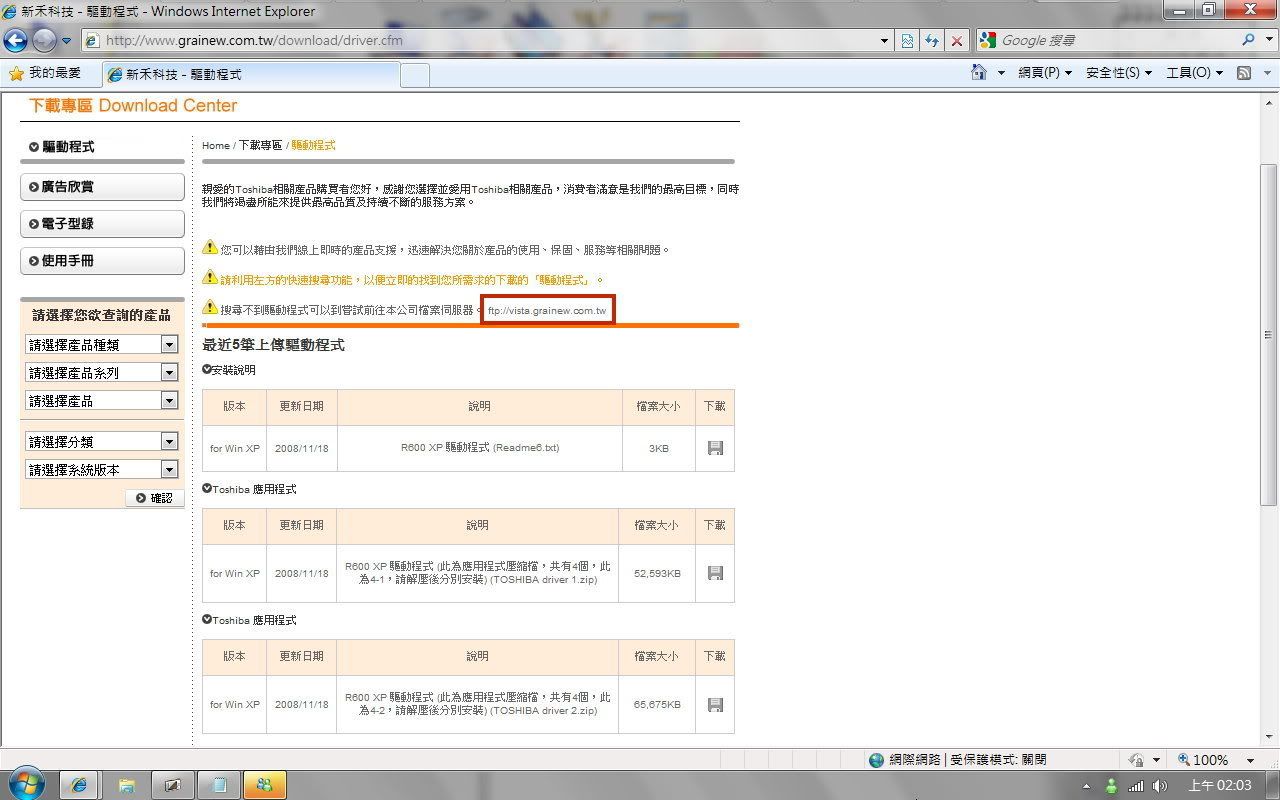Click the browser Forward arrow button
The image size is (1280, 800).
tap(44, 40)
